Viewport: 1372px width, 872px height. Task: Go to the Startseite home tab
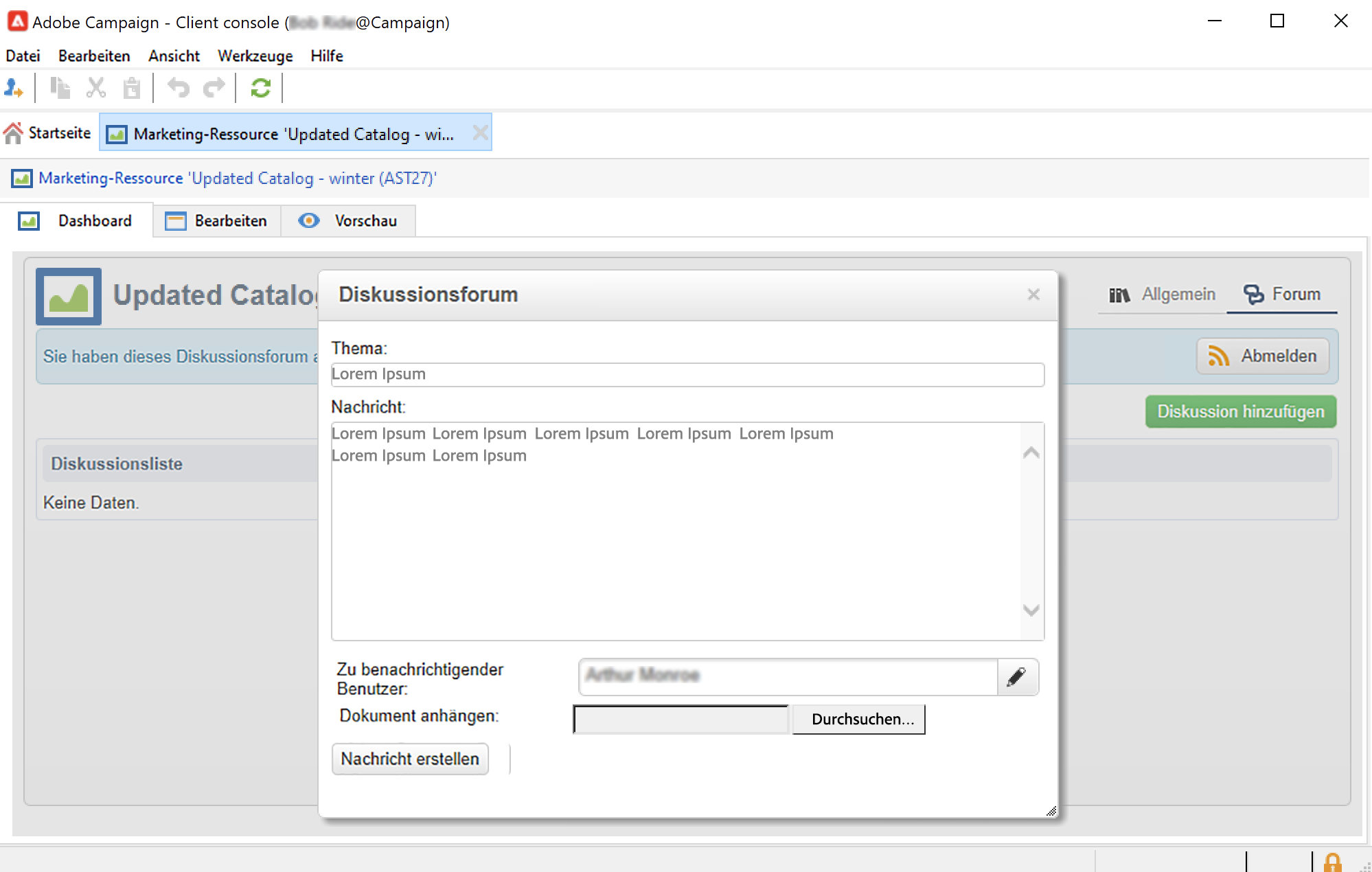[x=48, y=133]
